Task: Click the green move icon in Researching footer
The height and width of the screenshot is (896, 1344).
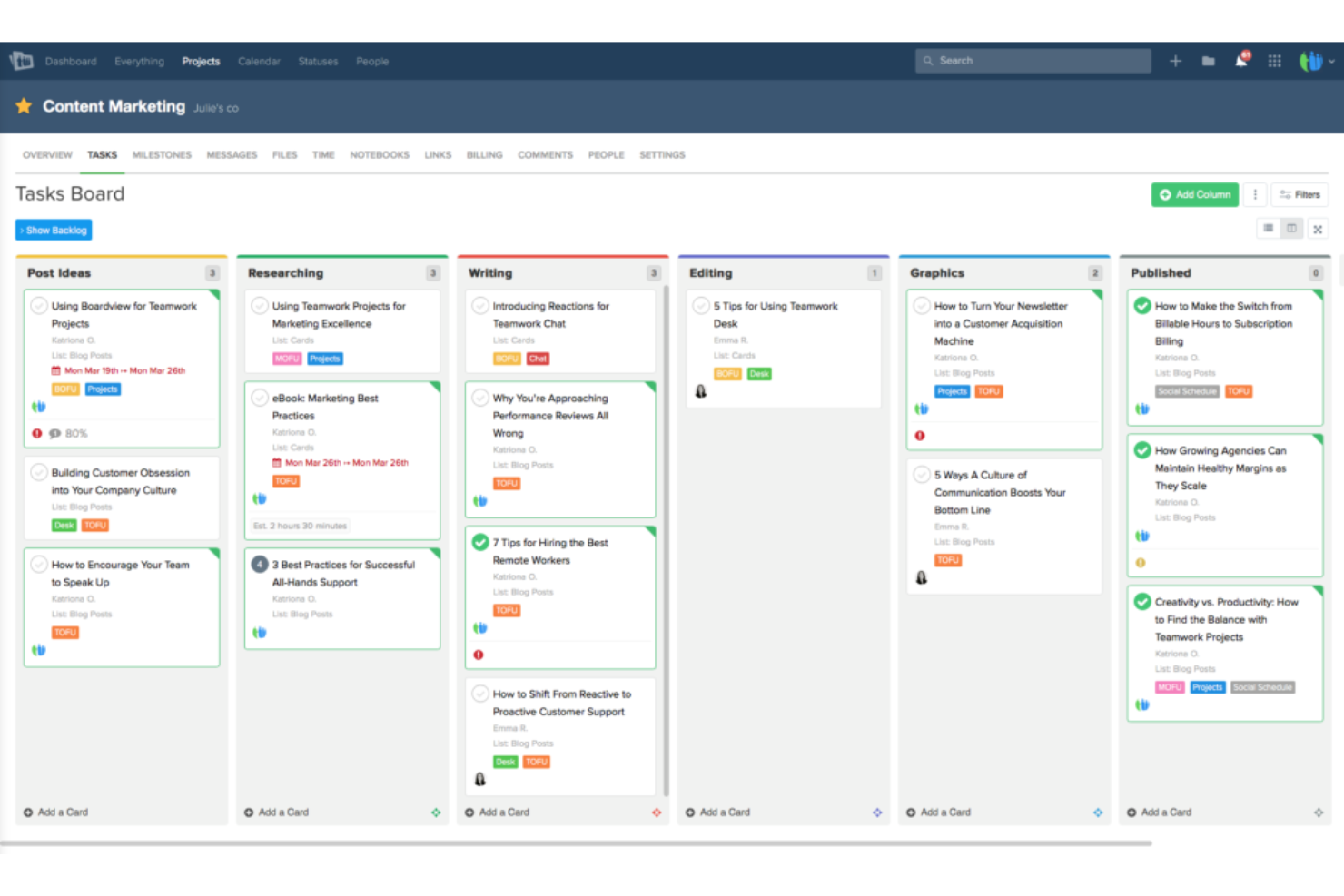Action: pos(436,812)
